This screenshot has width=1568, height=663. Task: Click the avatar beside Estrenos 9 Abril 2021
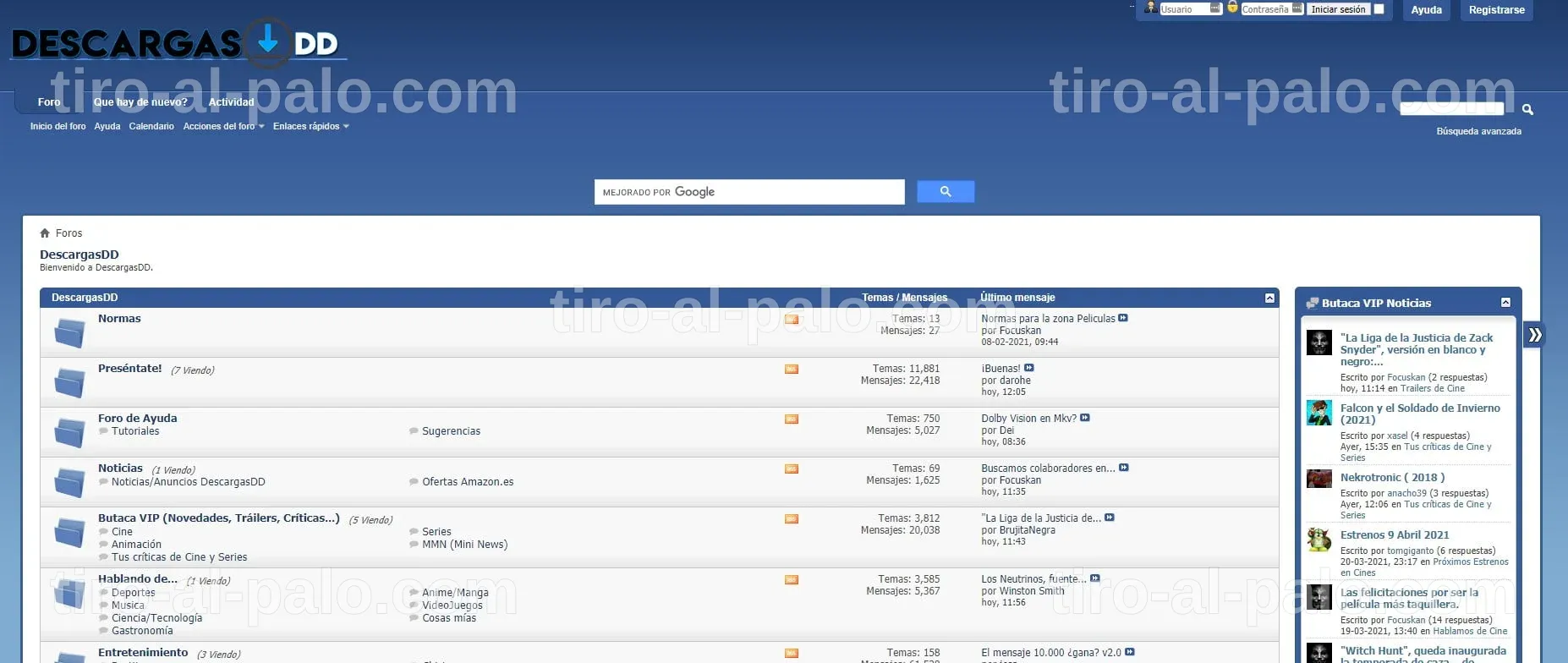tap(1319, 540)
